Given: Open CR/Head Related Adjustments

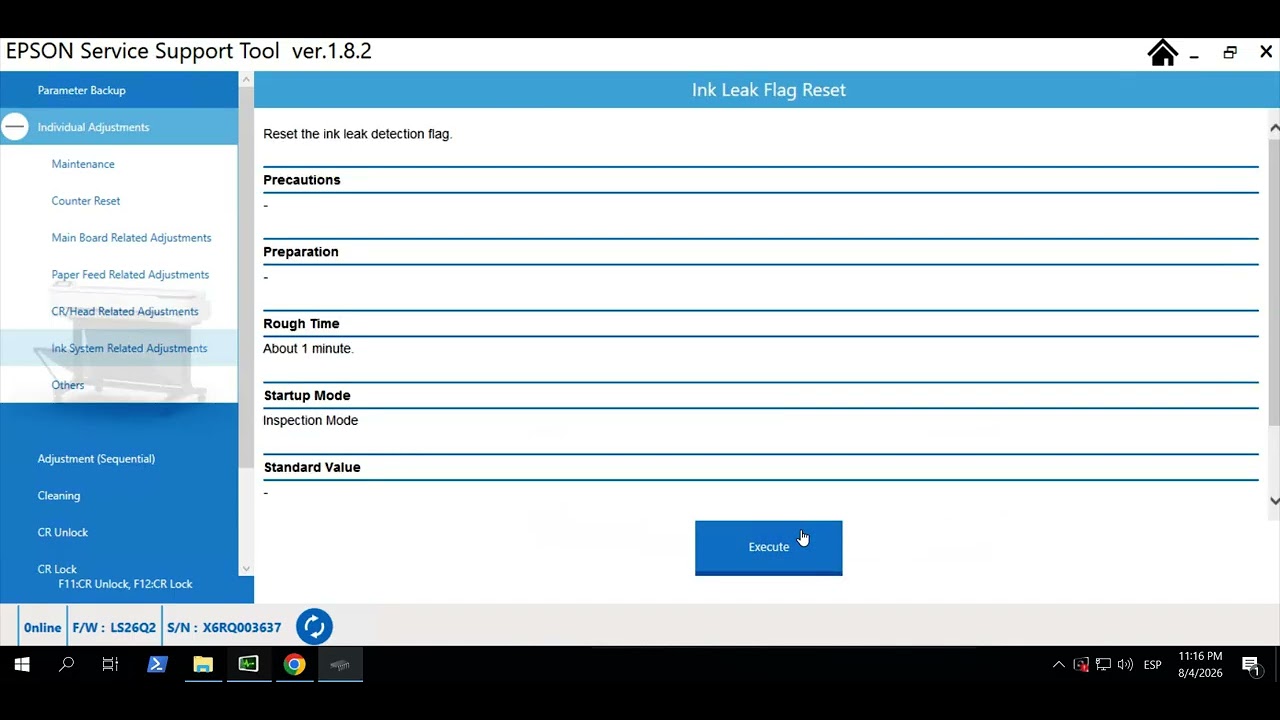Looking at the screenshot, I should click(125, 312).
